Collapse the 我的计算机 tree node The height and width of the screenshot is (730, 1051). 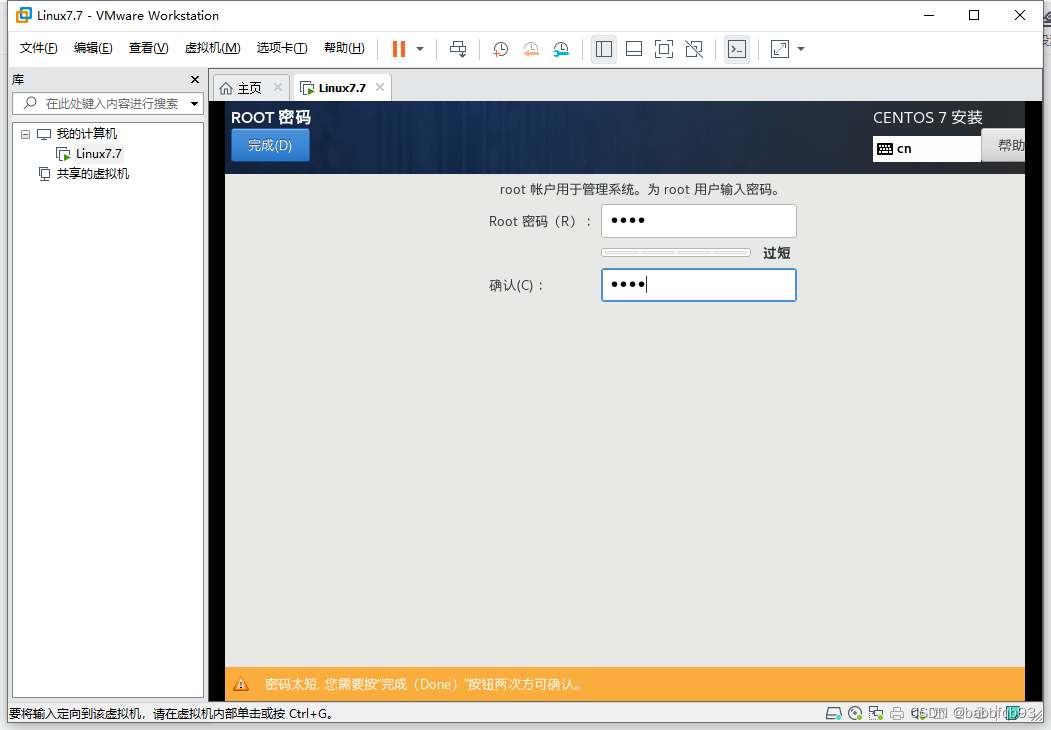(x=25, y=134)
